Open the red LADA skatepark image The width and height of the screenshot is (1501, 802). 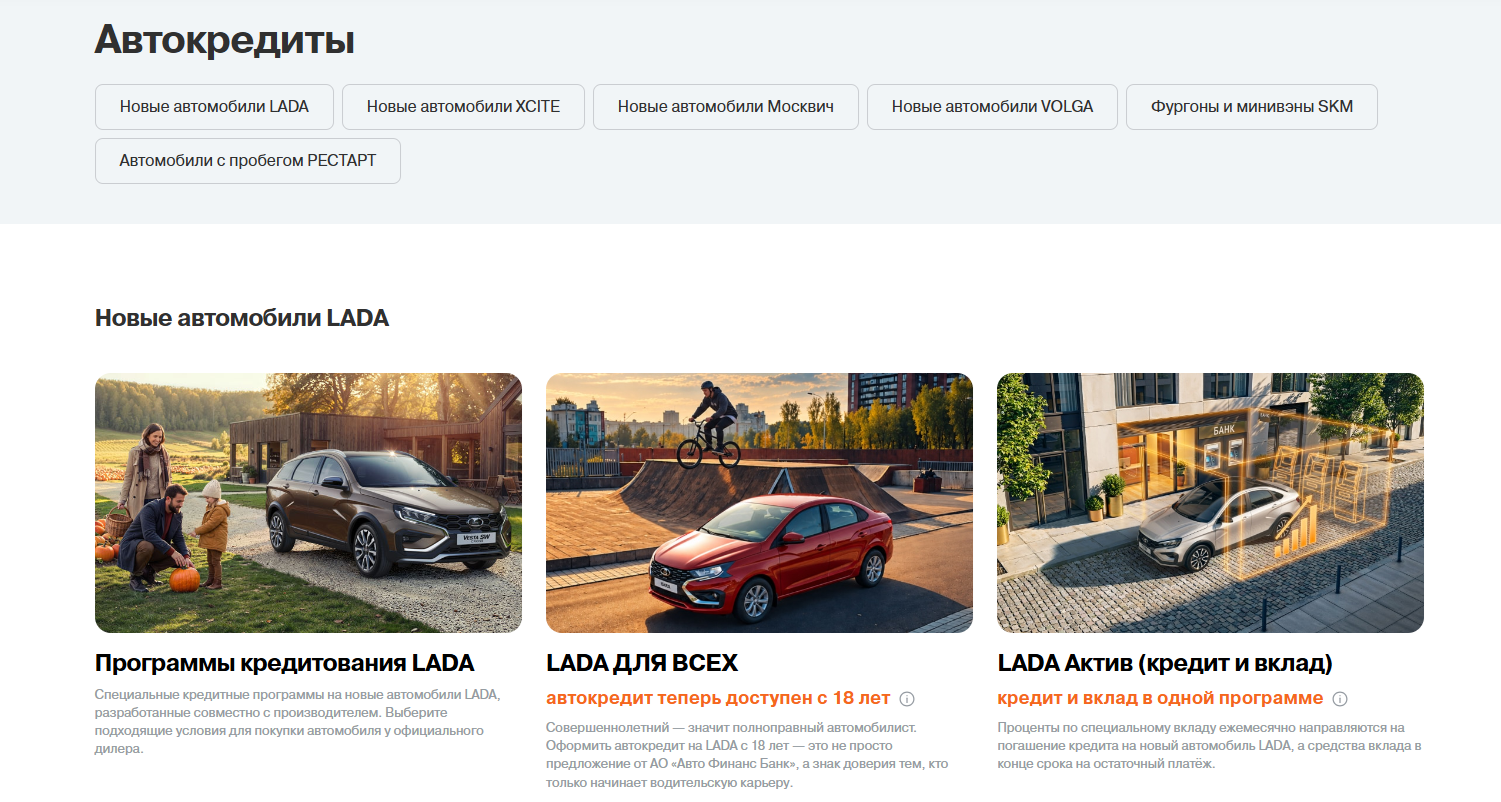[759, 503]
